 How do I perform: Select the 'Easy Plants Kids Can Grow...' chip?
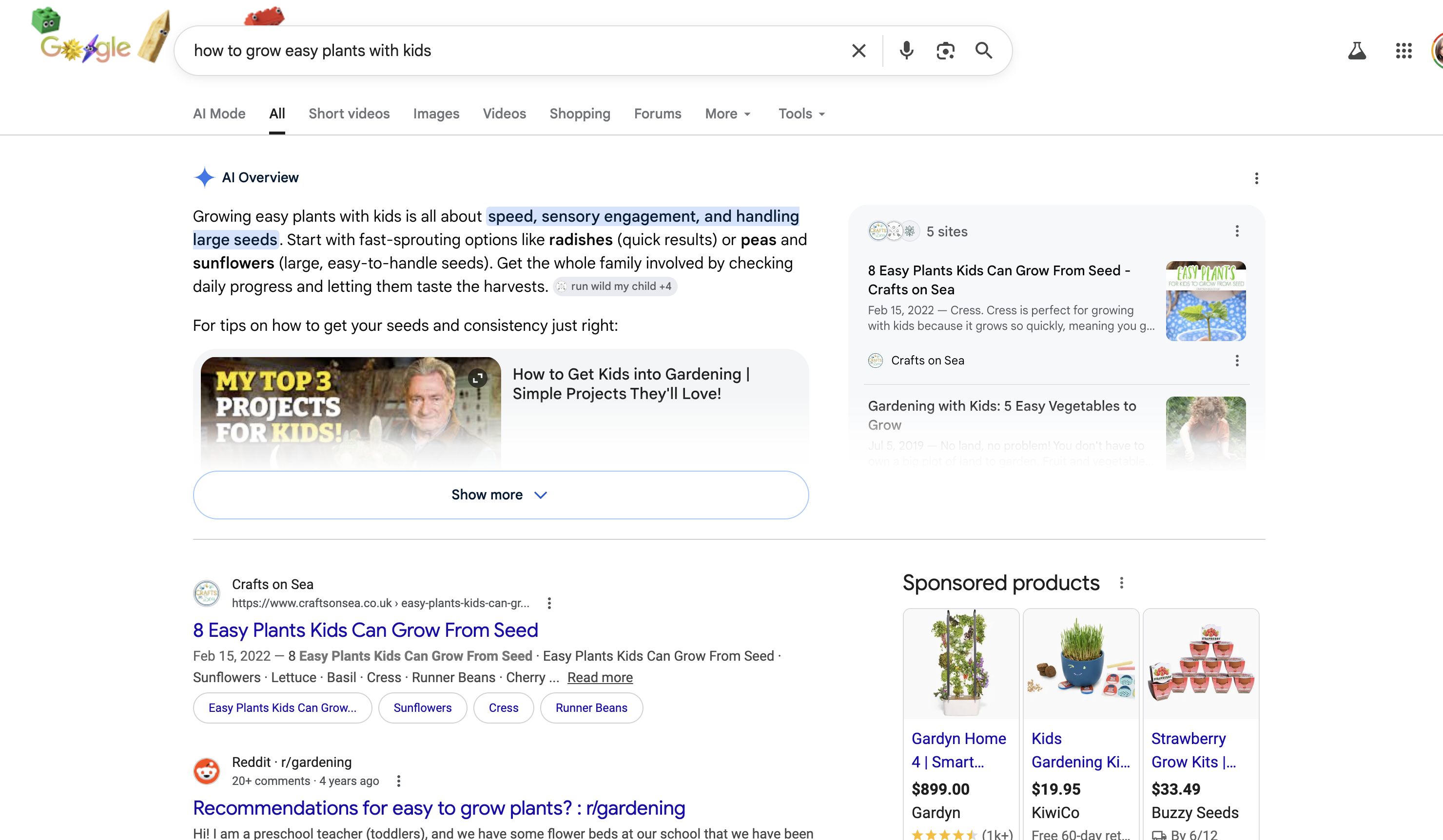point(282,708)
